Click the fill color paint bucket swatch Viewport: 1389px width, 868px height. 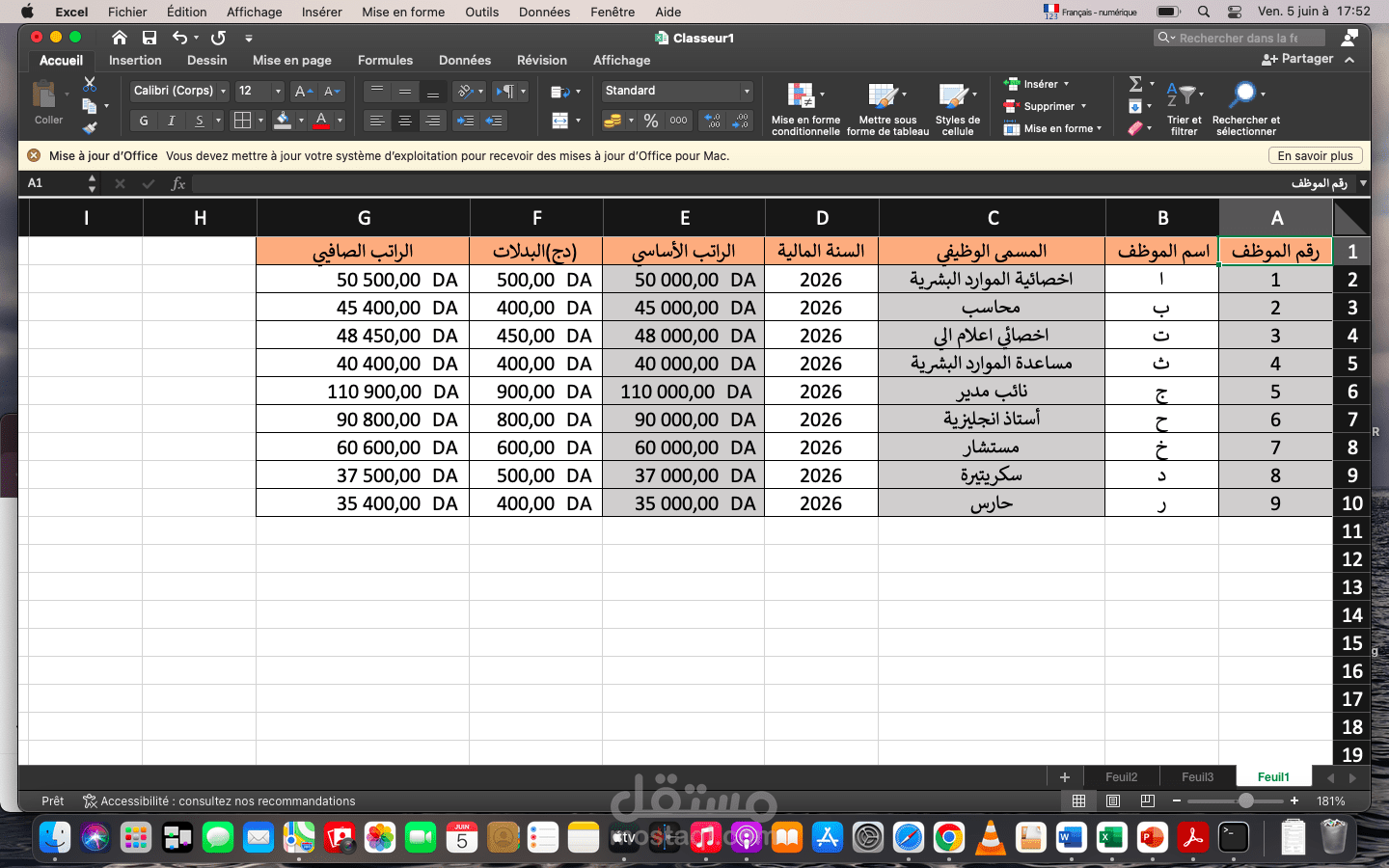pos(283,121)
